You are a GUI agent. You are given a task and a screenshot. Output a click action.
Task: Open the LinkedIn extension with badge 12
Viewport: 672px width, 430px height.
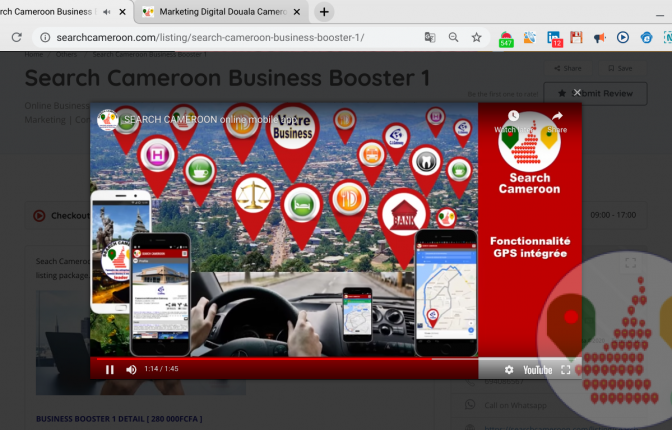click(554, 39)
